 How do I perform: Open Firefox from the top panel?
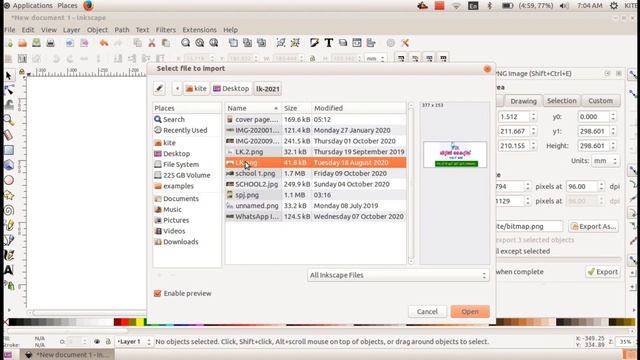[x=88, y=6]
